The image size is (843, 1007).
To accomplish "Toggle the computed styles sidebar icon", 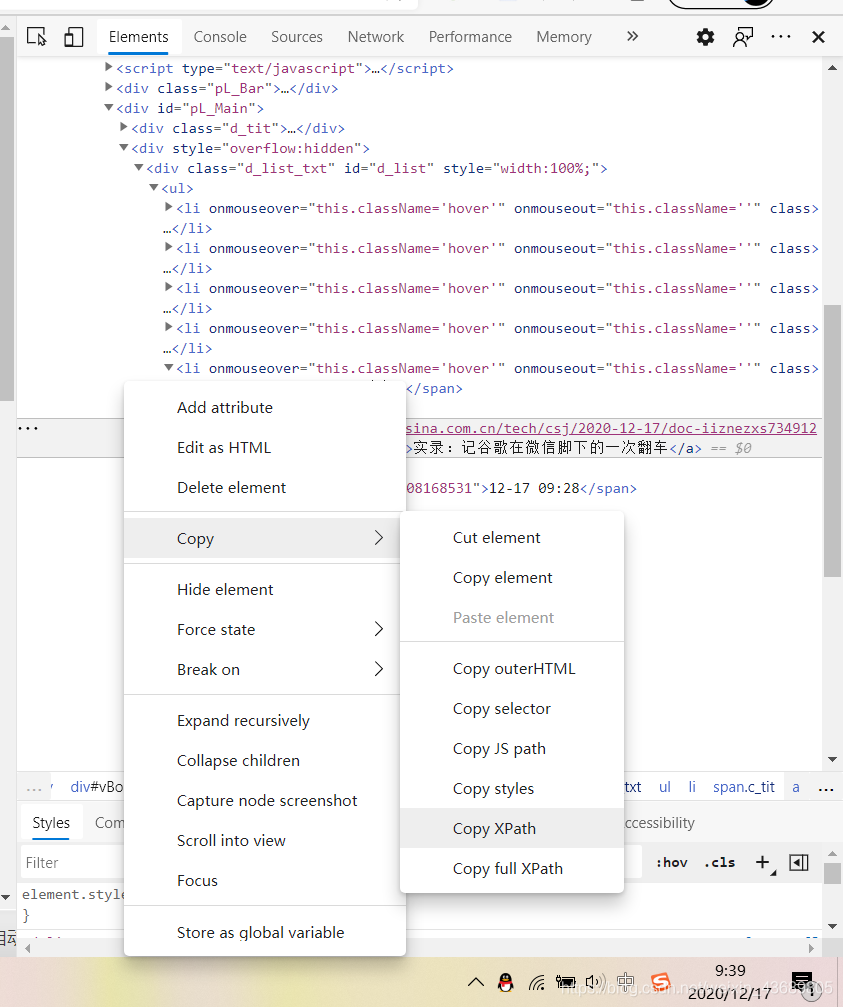I will point(799,863).
